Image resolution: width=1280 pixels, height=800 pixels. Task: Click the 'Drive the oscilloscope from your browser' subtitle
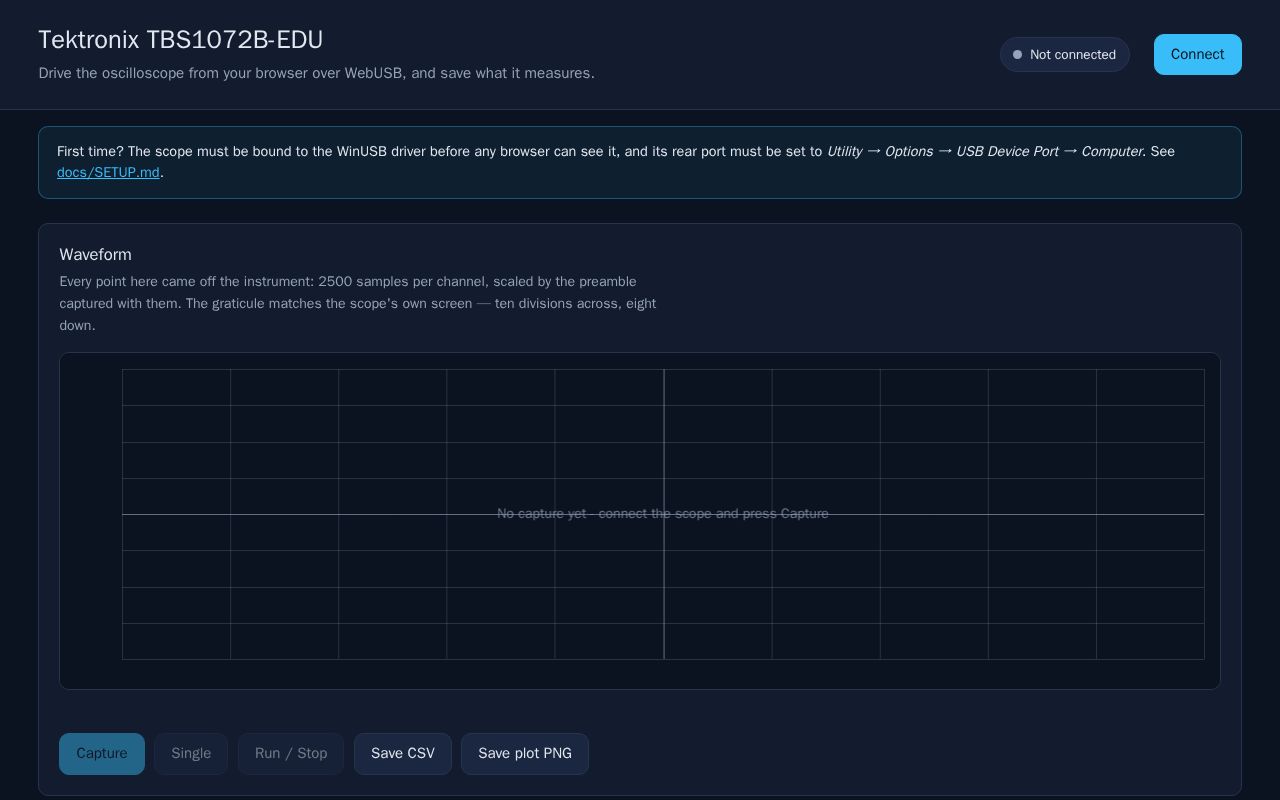click(x=316, y=73)
